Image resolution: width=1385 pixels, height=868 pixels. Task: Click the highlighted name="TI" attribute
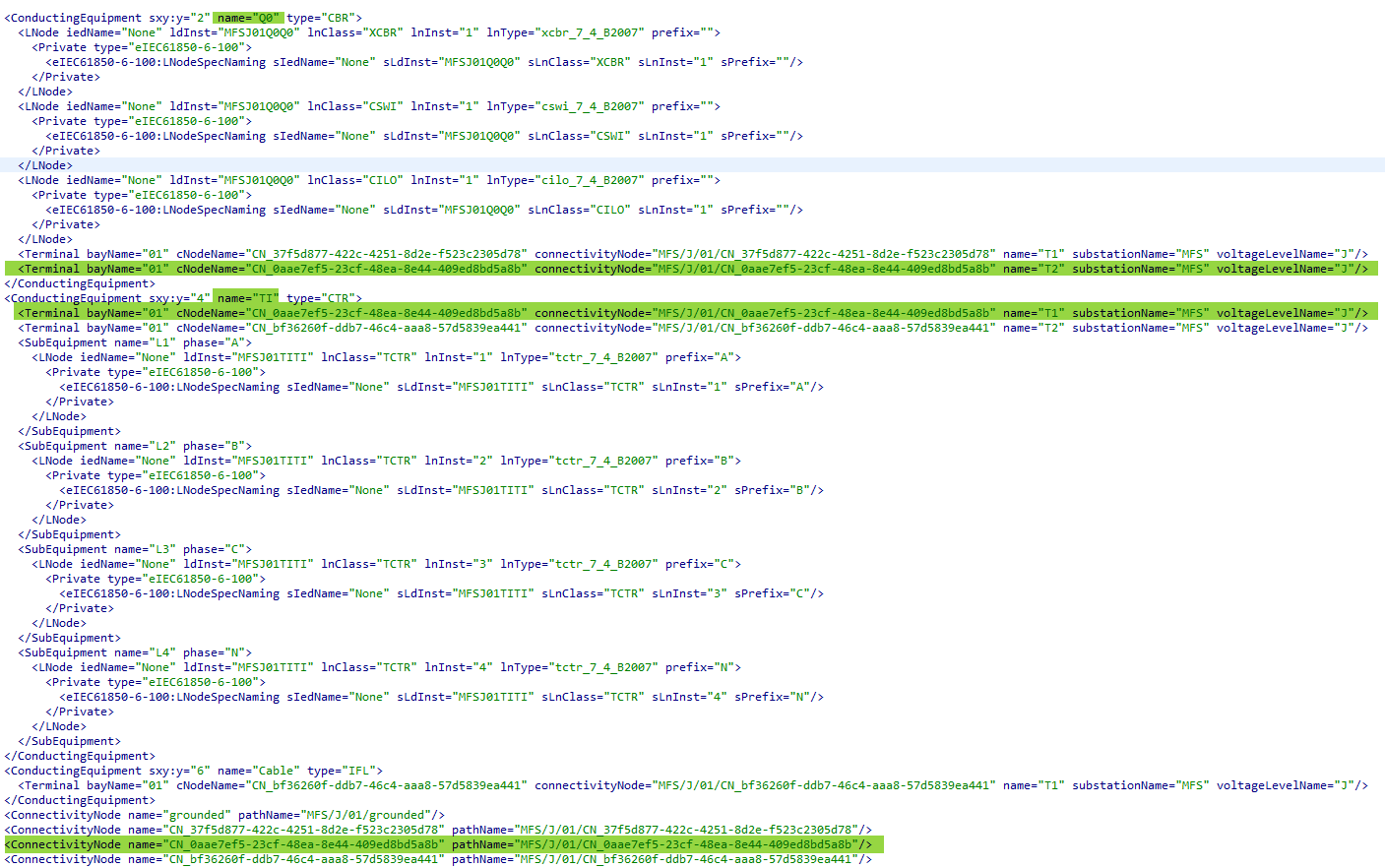click(248, 298)
